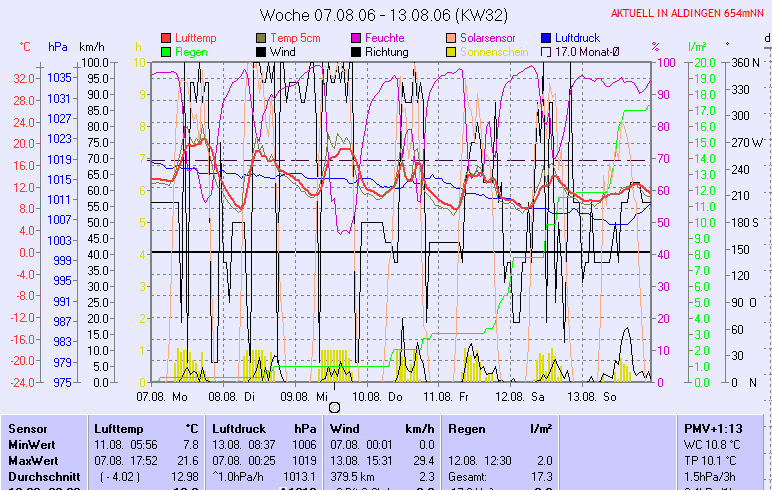Click the PMV+1:13 header cell
This screenshot has height=490, width=772.
pyautogui.click(x=709, y=428)
